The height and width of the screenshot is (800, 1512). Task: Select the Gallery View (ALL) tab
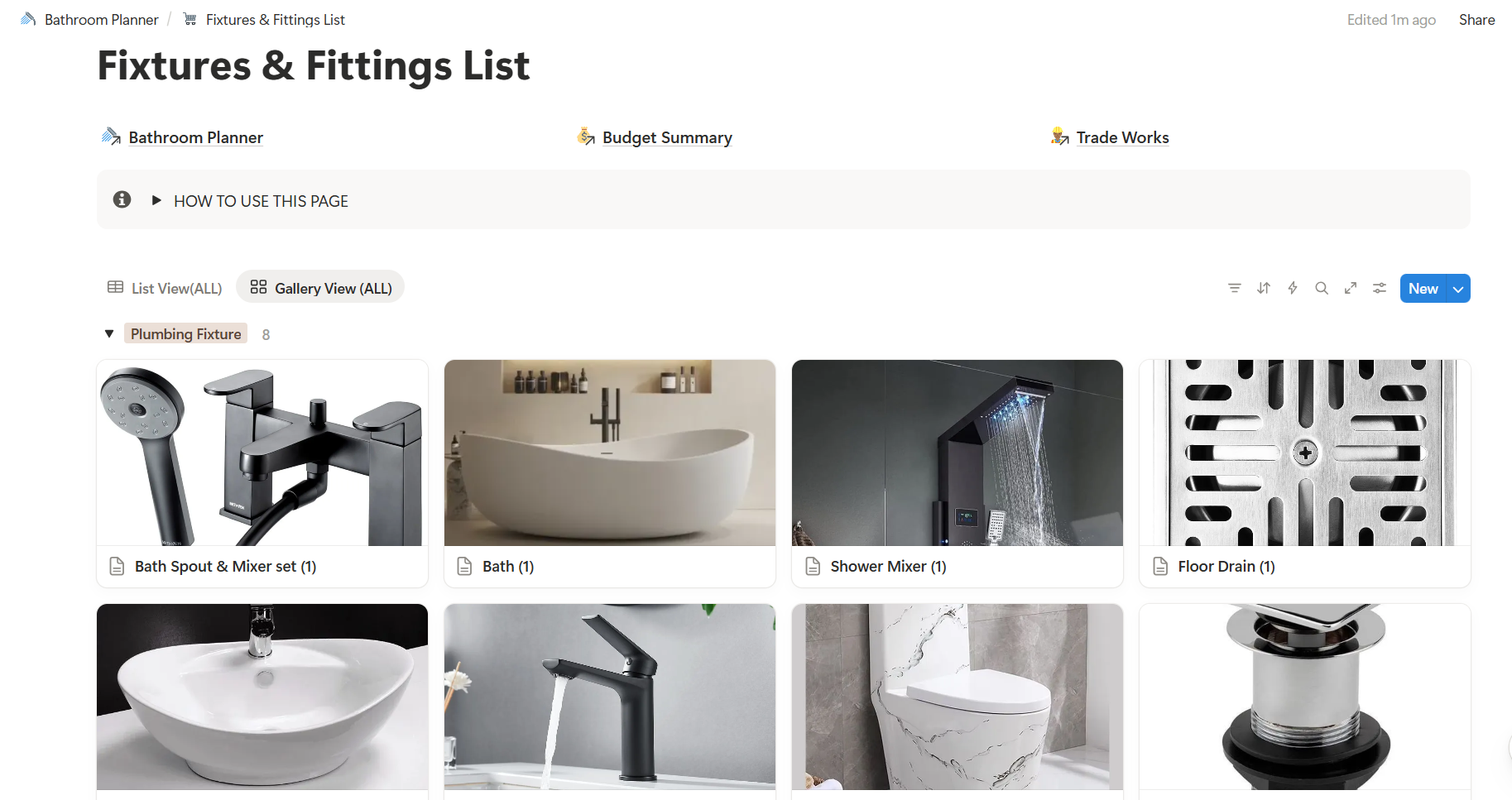320,288
